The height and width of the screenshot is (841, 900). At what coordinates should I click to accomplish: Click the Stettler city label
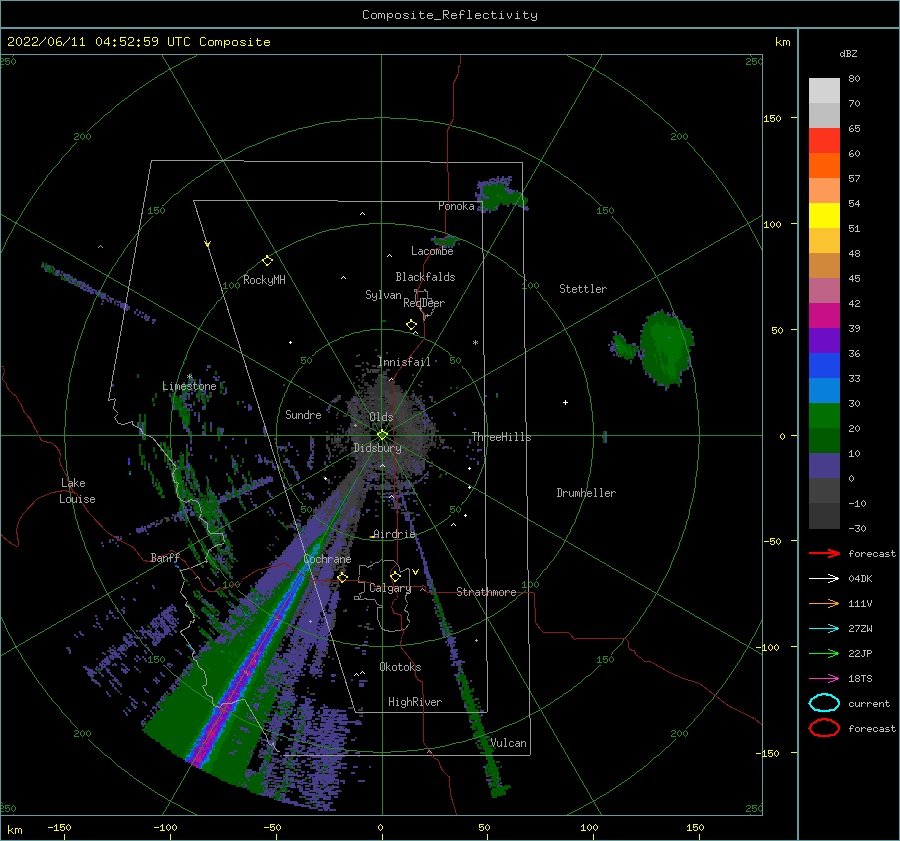pyautogui.click(x=583, y=289)
